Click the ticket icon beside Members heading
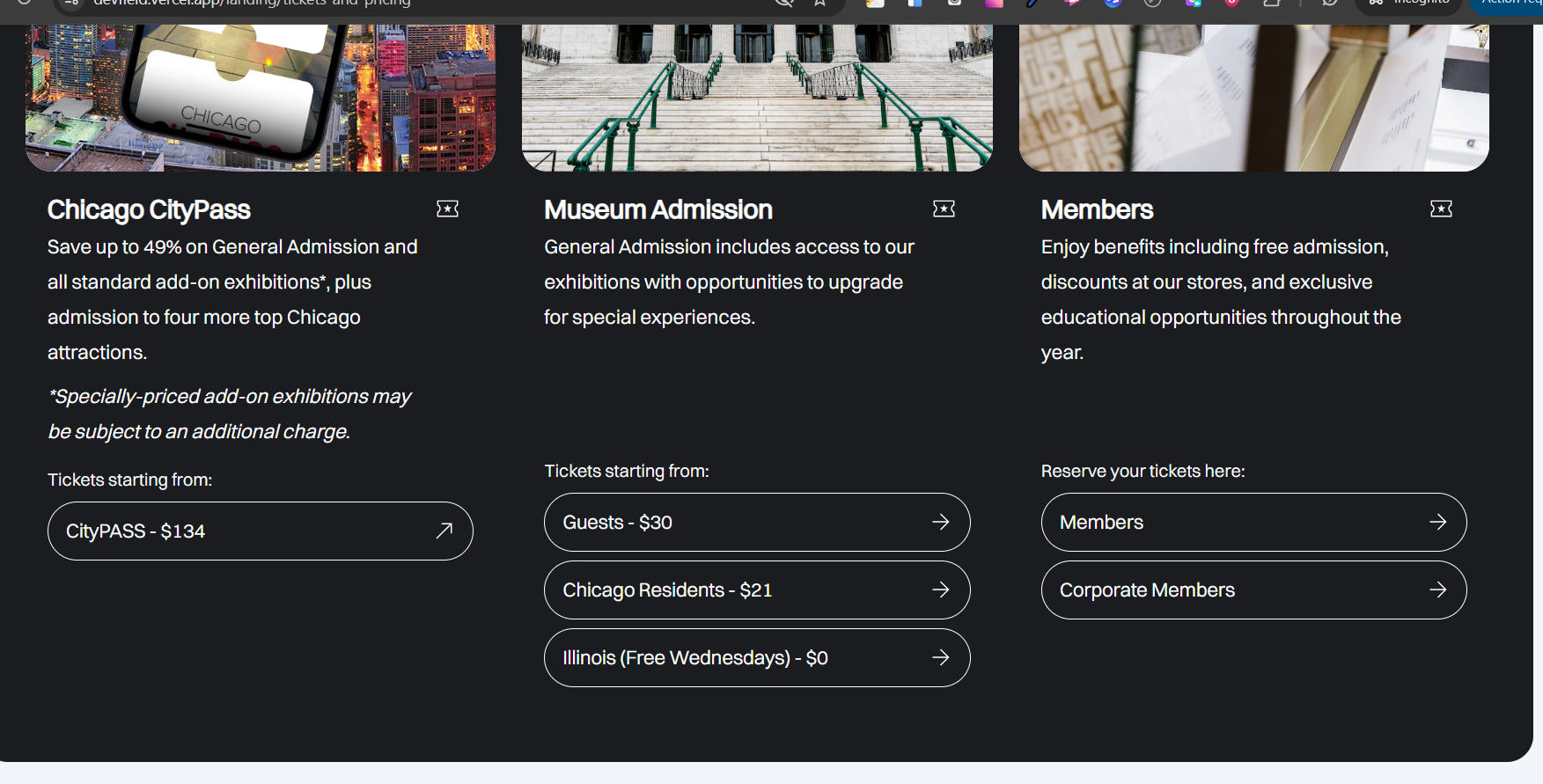 (1441, 209)
